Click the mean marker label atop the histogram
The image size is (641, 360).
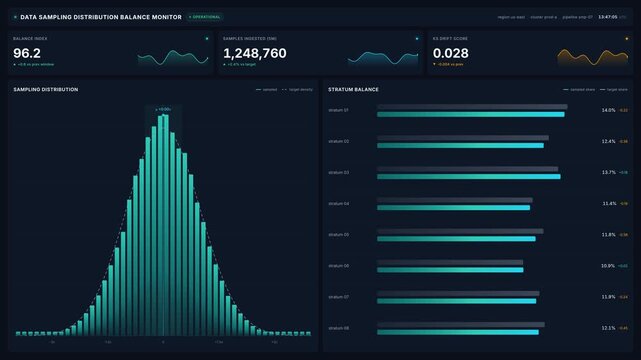click(163, 109)
